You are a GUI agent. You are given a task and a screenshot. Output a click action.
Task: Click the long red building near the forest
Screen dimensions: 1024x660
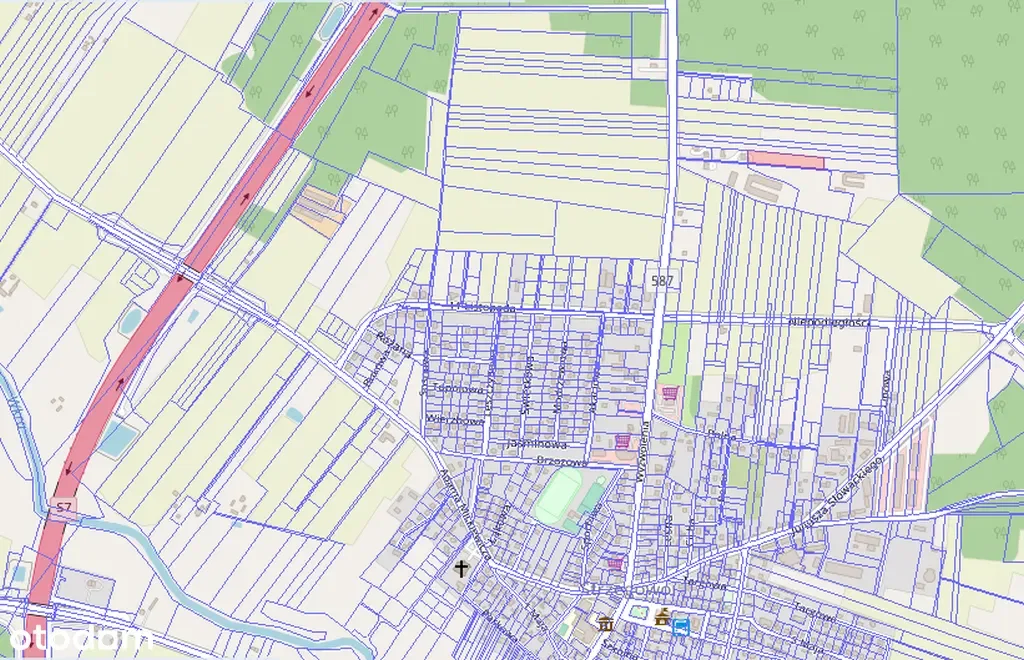[x=786, y=160]
